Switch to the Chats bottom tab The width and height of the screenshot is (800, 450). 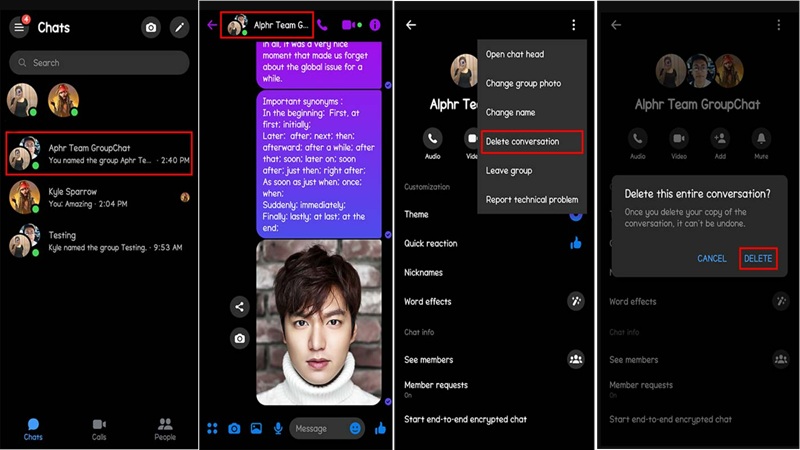[33, 429]
